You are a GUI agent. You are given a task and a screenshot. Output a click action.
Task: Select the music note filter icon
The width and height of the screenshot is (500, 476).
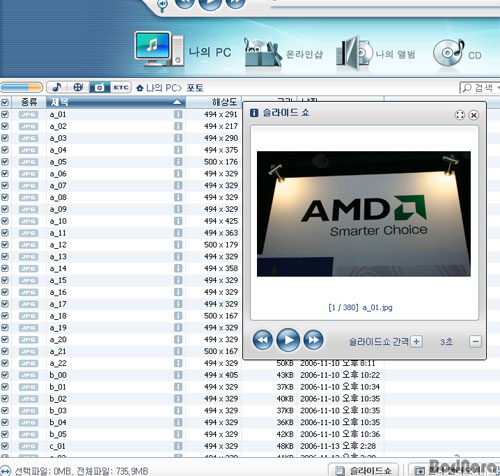(57, 87)
